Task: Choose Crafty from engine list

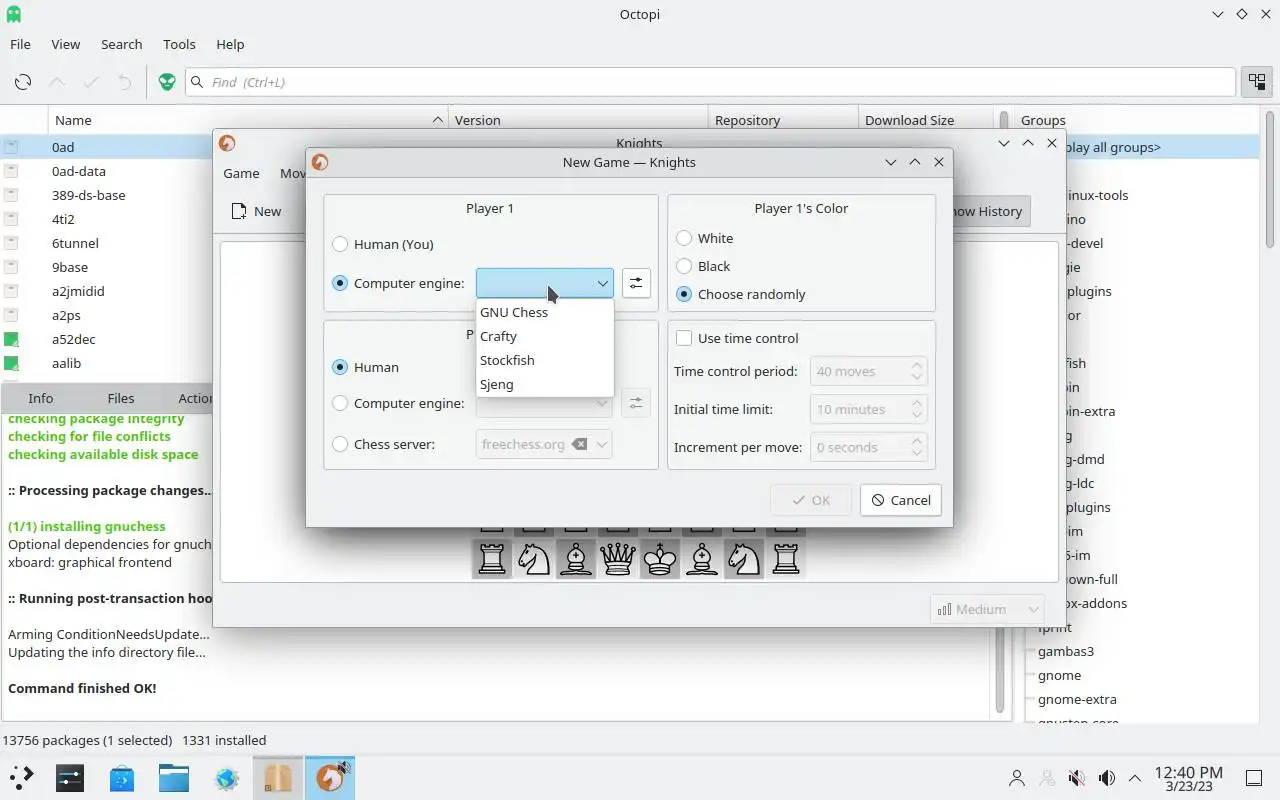Action: pyautogui.click(x=545, y=336)
